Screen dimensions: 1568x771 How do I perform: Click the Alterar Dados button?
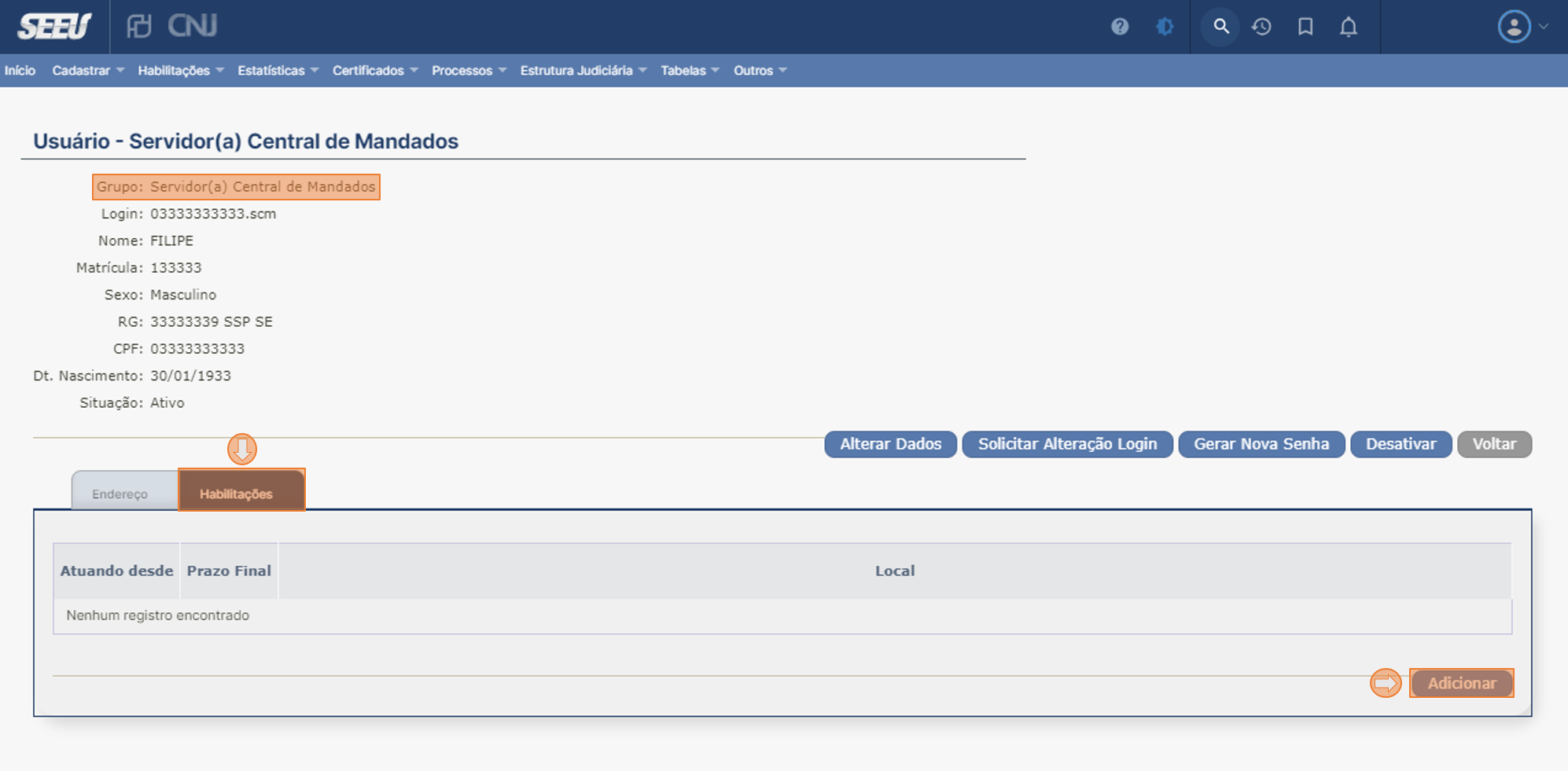click(x=890, y=444)
